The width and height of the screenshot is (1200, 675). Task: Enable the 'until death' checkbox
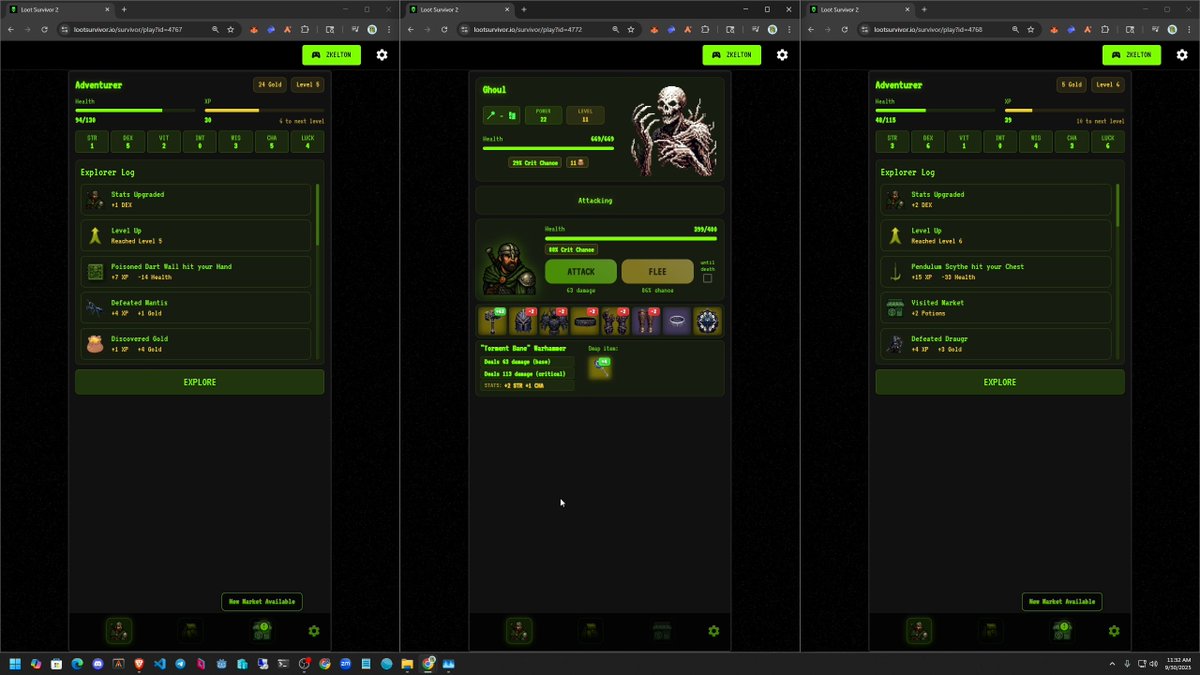pos(707,278)
